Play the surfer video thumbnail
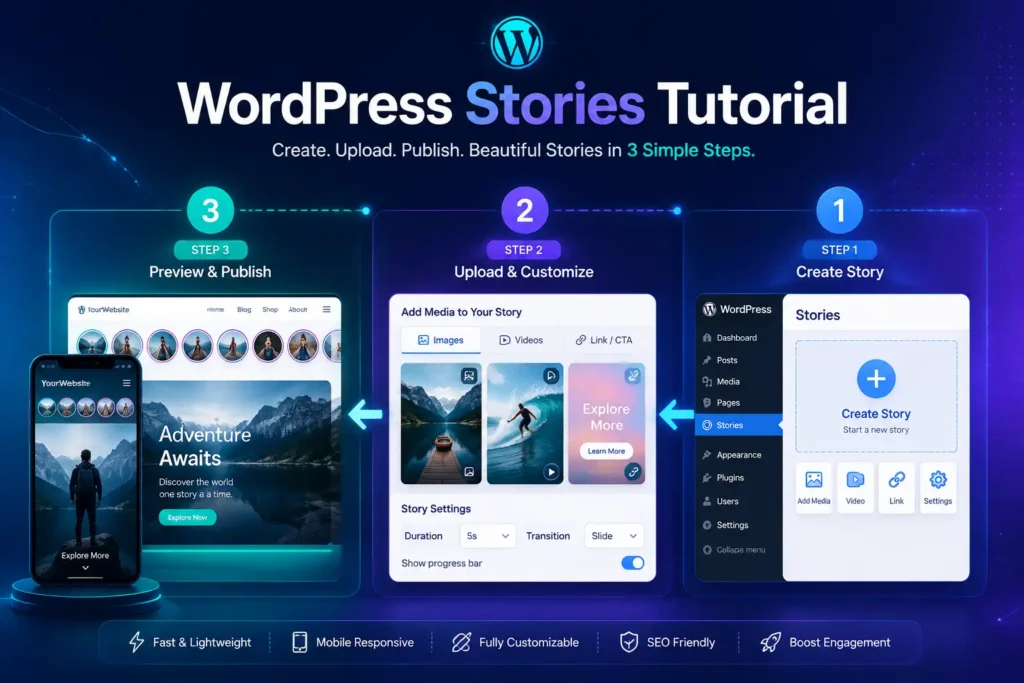 click(551, 472)
